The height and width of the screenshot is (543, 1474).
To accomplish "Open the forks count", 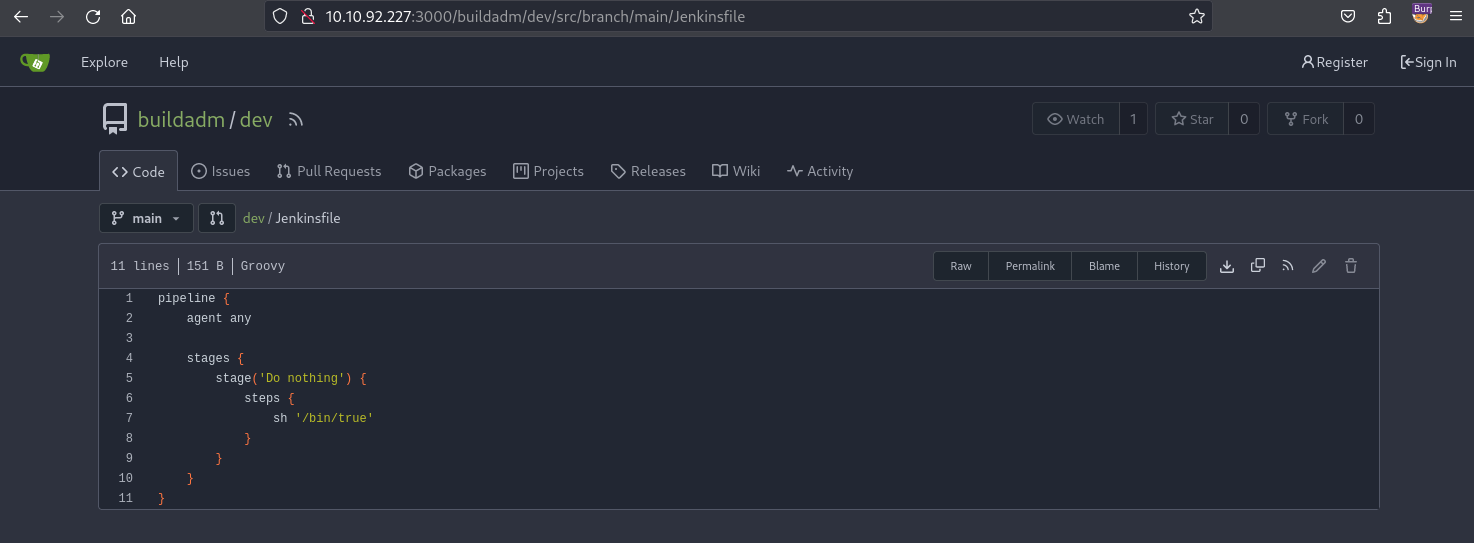I will pos(1359,119).
